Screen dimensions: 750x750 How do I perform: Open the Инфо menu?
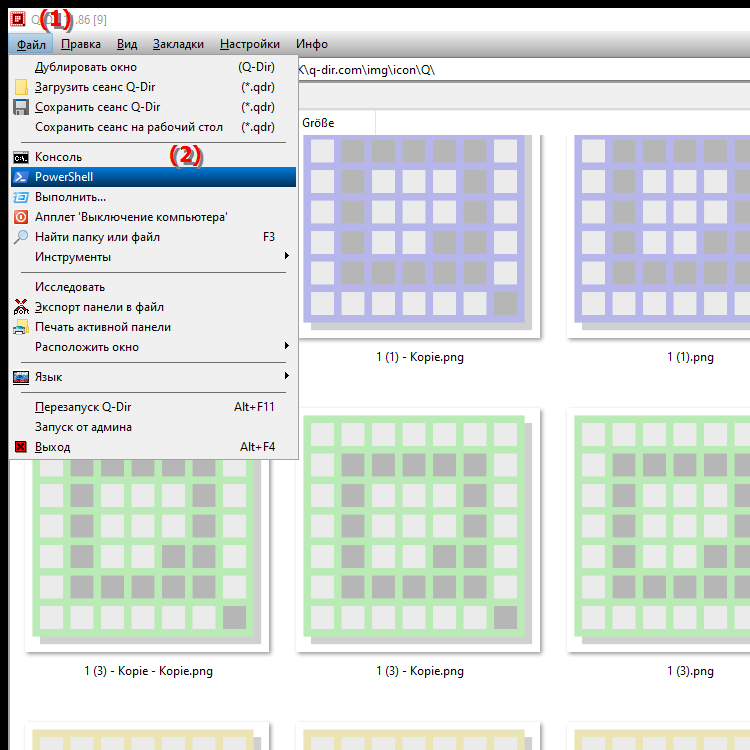click(312, 44)
